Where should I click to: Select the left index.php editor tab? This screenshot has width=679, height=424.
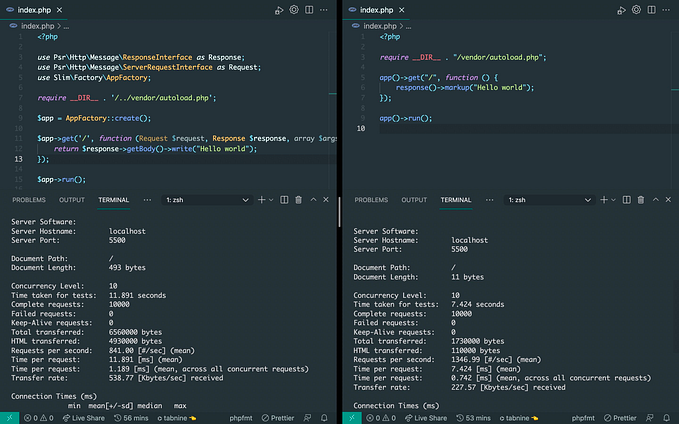pyautogui.click(x=34, y=10)
